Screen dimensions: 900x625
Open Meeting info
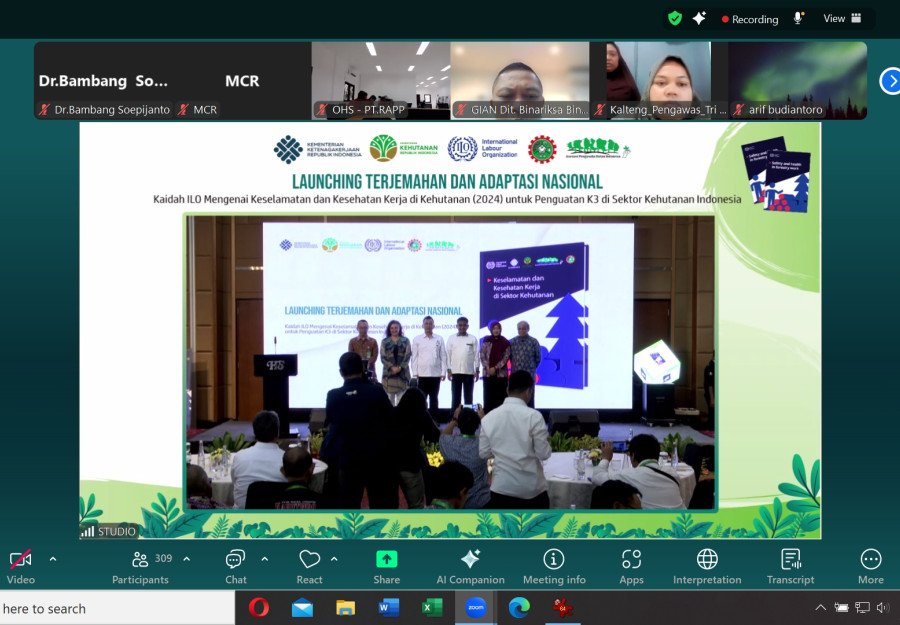click(554, 566)
